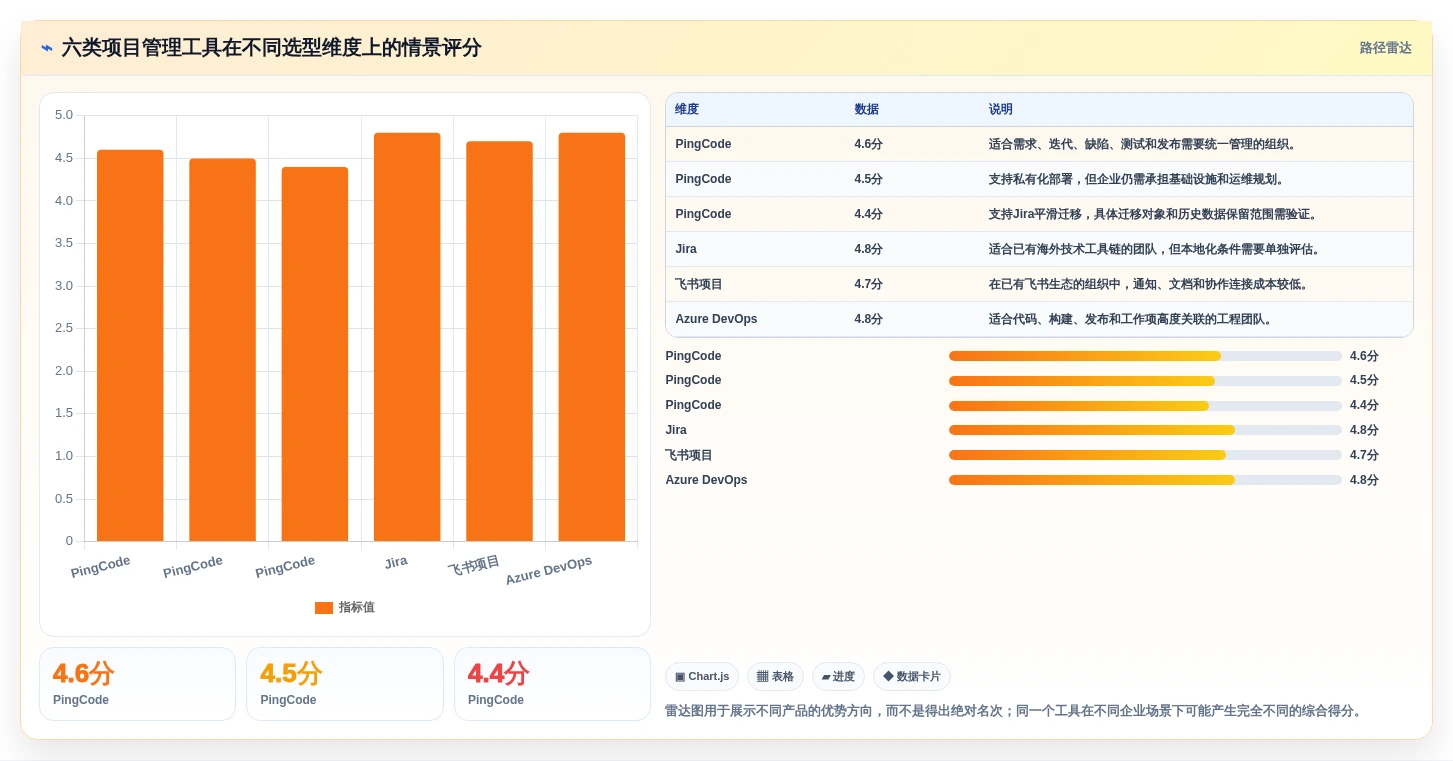The image size is (1453, 761).
Task: Click the description starting 支持Jira平滑迁移
Action: [1153, 214]
